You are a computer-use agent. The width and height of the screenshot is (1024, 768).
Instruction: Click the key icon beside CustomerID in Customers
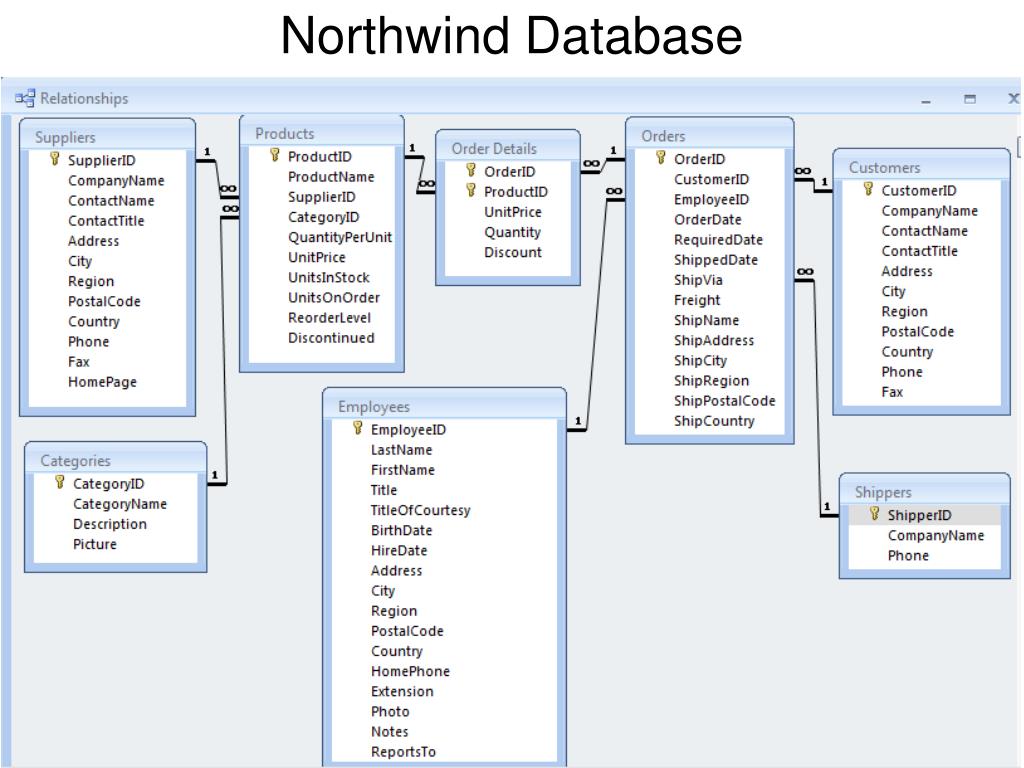click(x=868, y=189)
